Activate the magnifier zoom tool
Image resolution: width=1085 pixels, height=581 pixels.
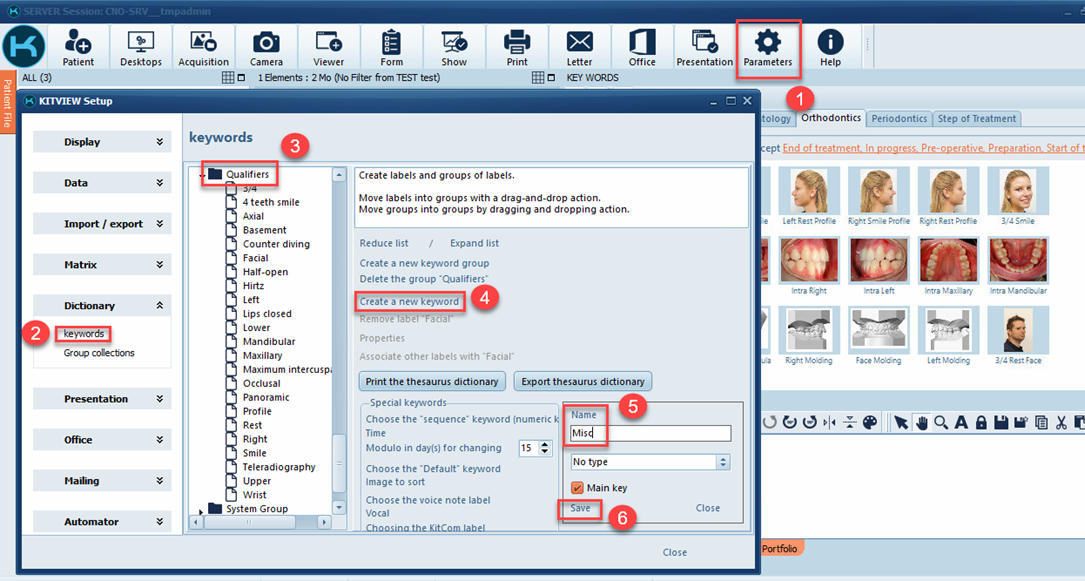click(x=941, y=423)
